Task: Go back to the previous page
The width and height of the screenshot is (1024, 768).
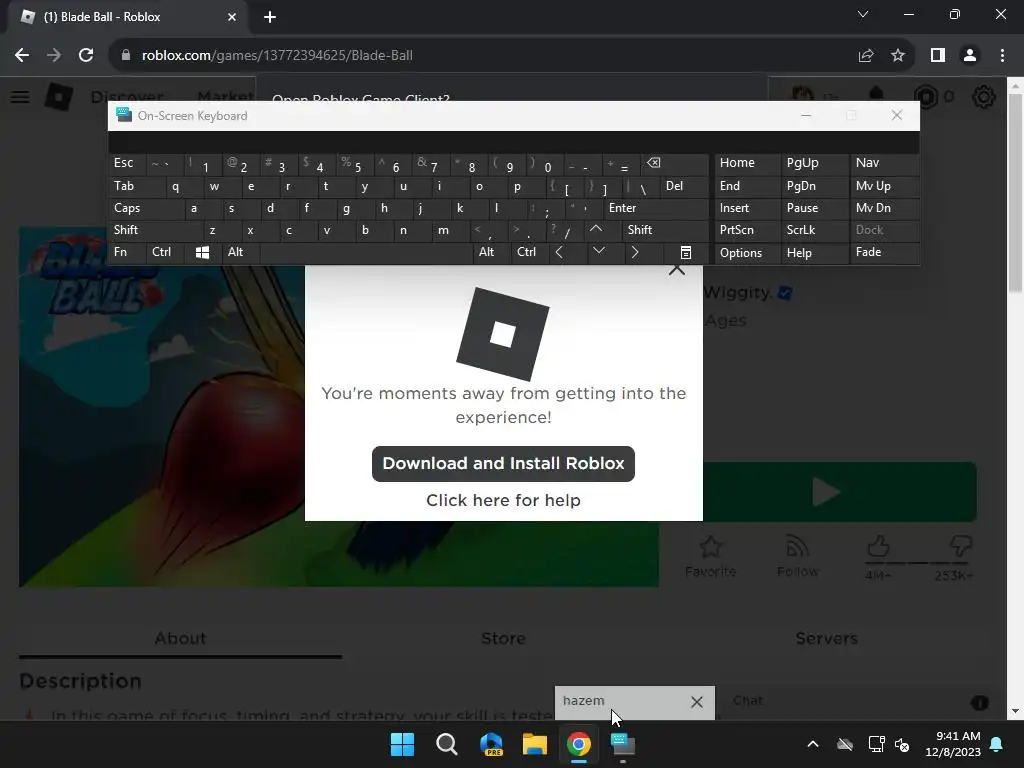Action: [x=22, y=56]
